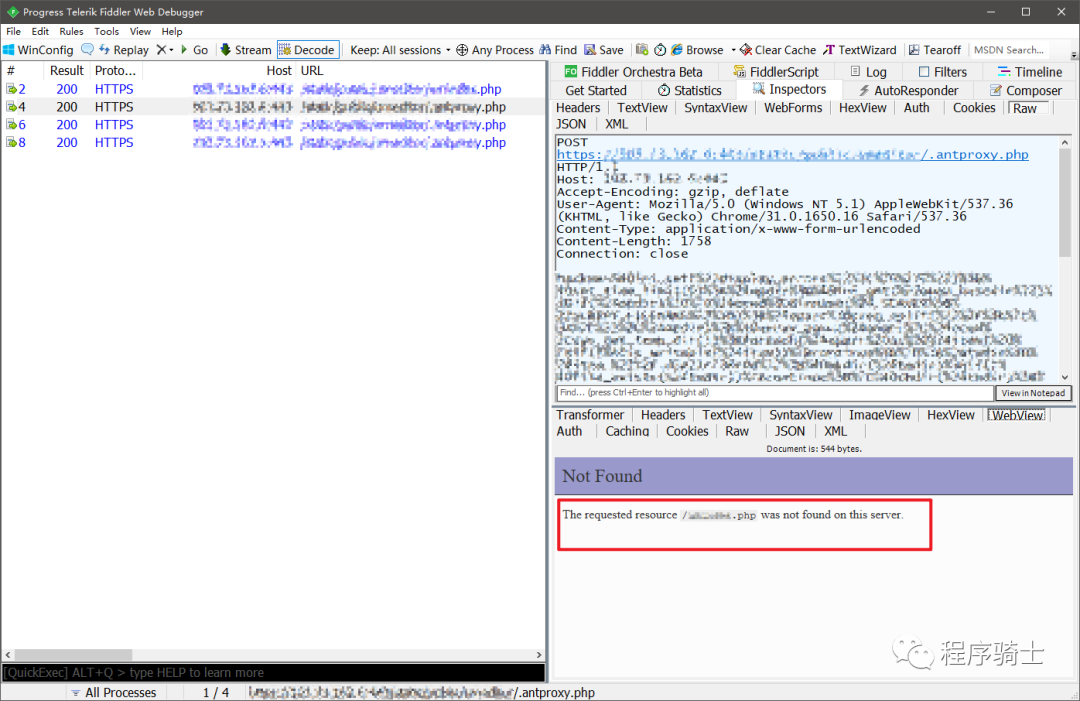Click the Result column header
Screen dimensions: 1080x701
67,70
